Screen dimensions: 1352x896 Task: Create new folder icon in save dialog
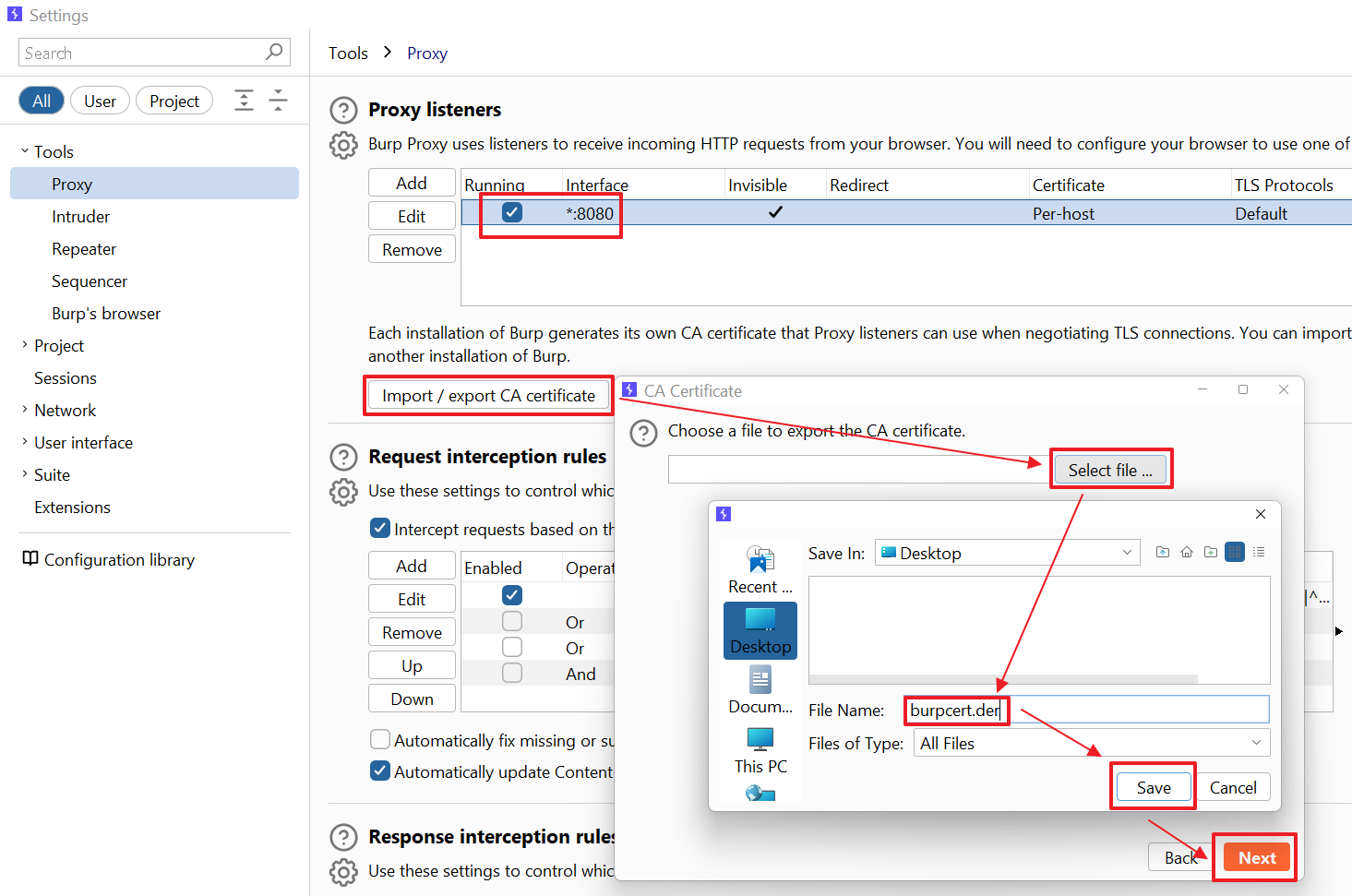click(x=1211, y=553)
